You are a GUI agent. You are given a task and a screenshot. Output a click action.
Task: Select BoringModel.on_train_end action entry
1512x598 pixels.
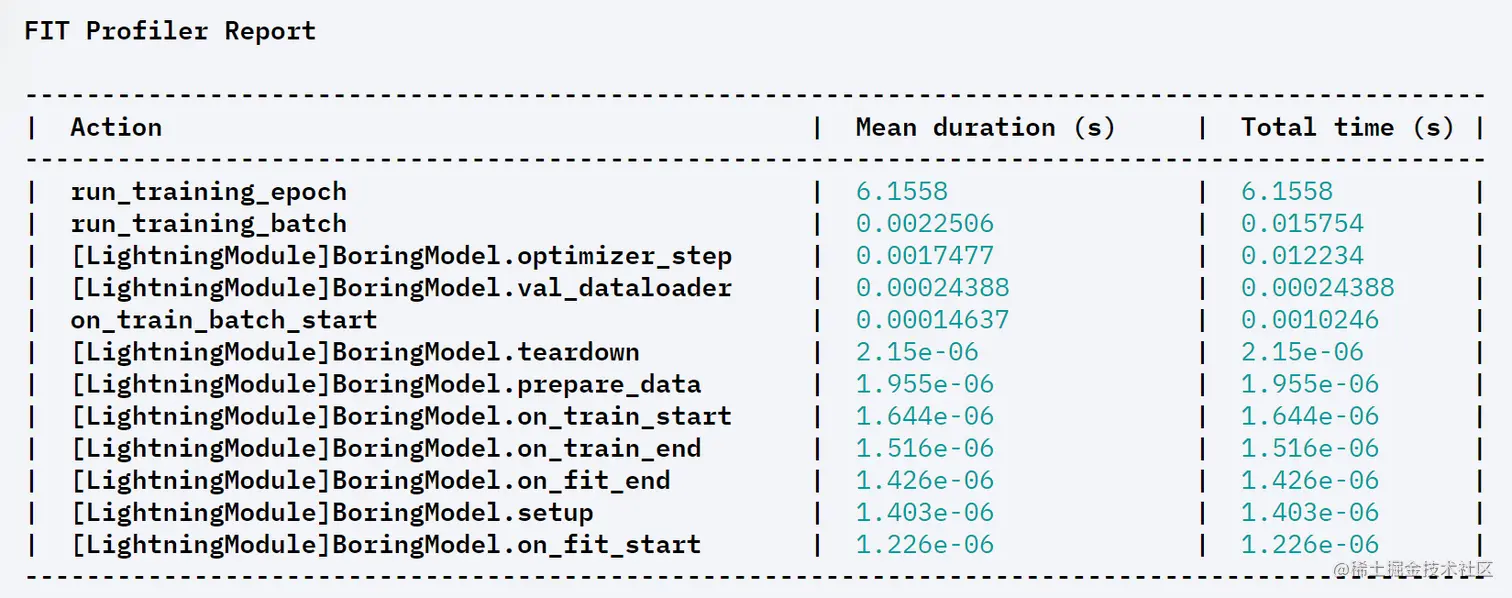pos(386,448)
